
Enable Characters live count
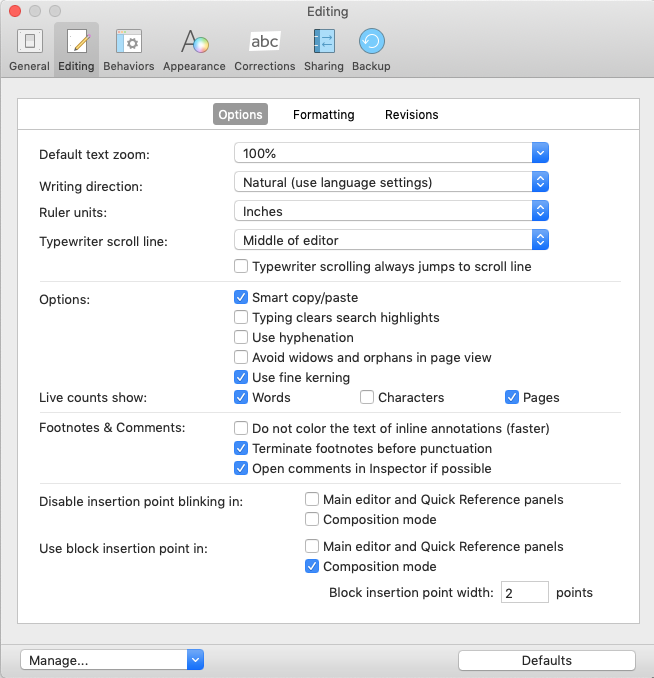click(x=367, y=397)
